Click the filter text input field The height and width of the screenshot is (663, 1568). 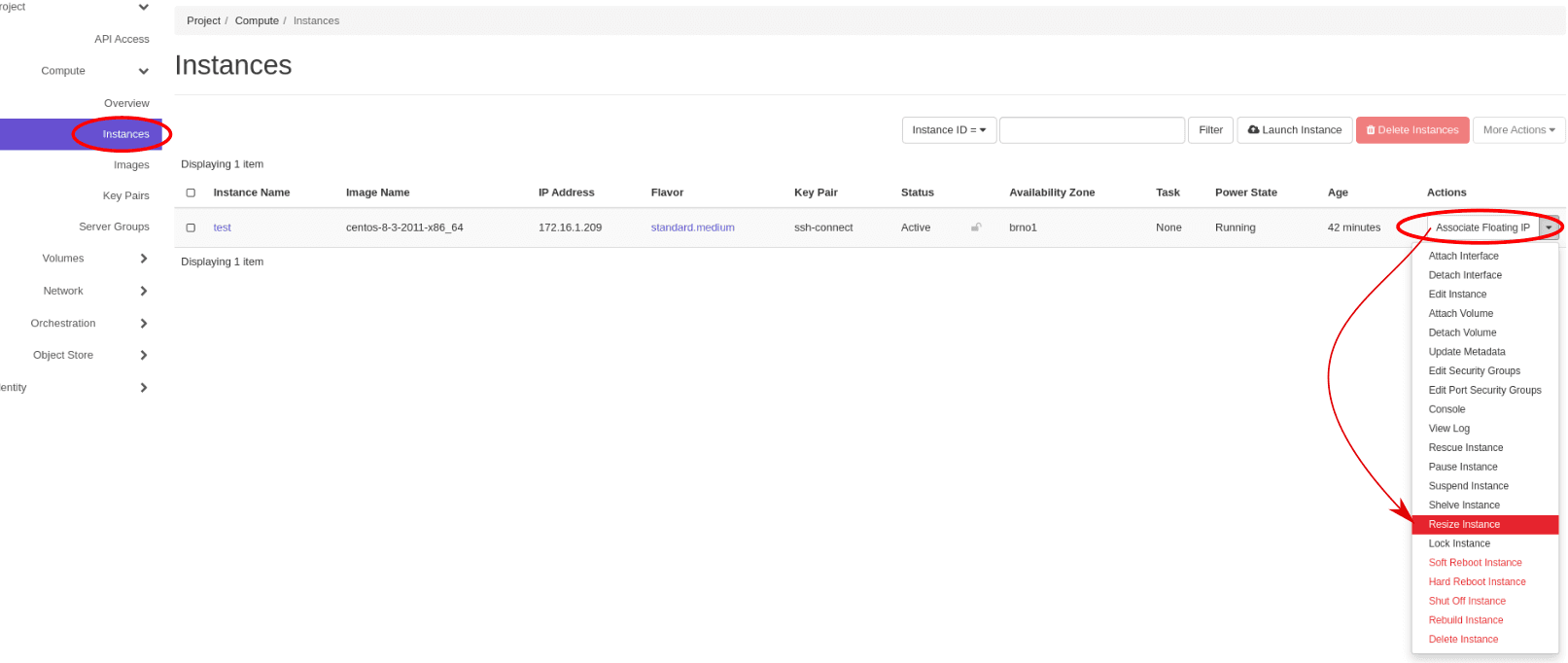[1091, 130]
